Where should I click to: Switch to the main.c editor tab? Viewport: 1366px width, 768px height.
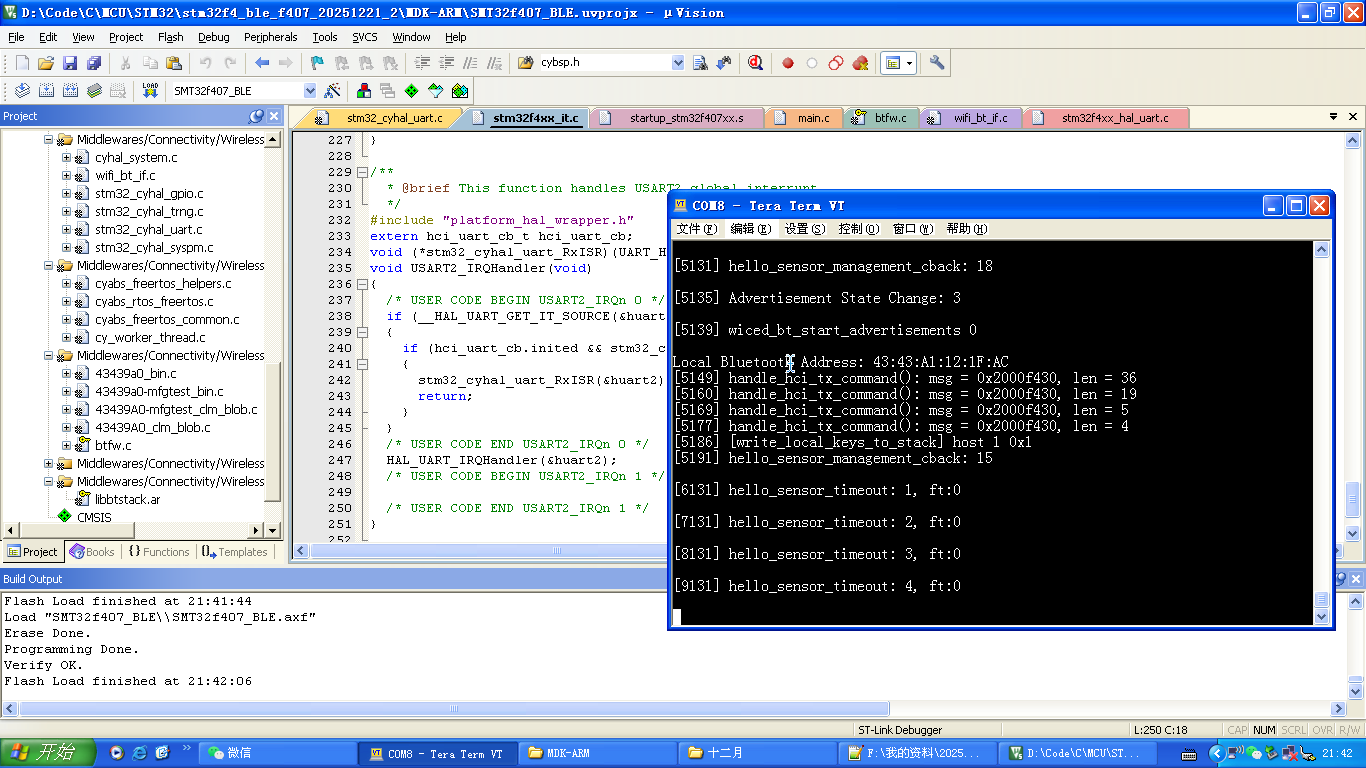[x=812, y=118]
